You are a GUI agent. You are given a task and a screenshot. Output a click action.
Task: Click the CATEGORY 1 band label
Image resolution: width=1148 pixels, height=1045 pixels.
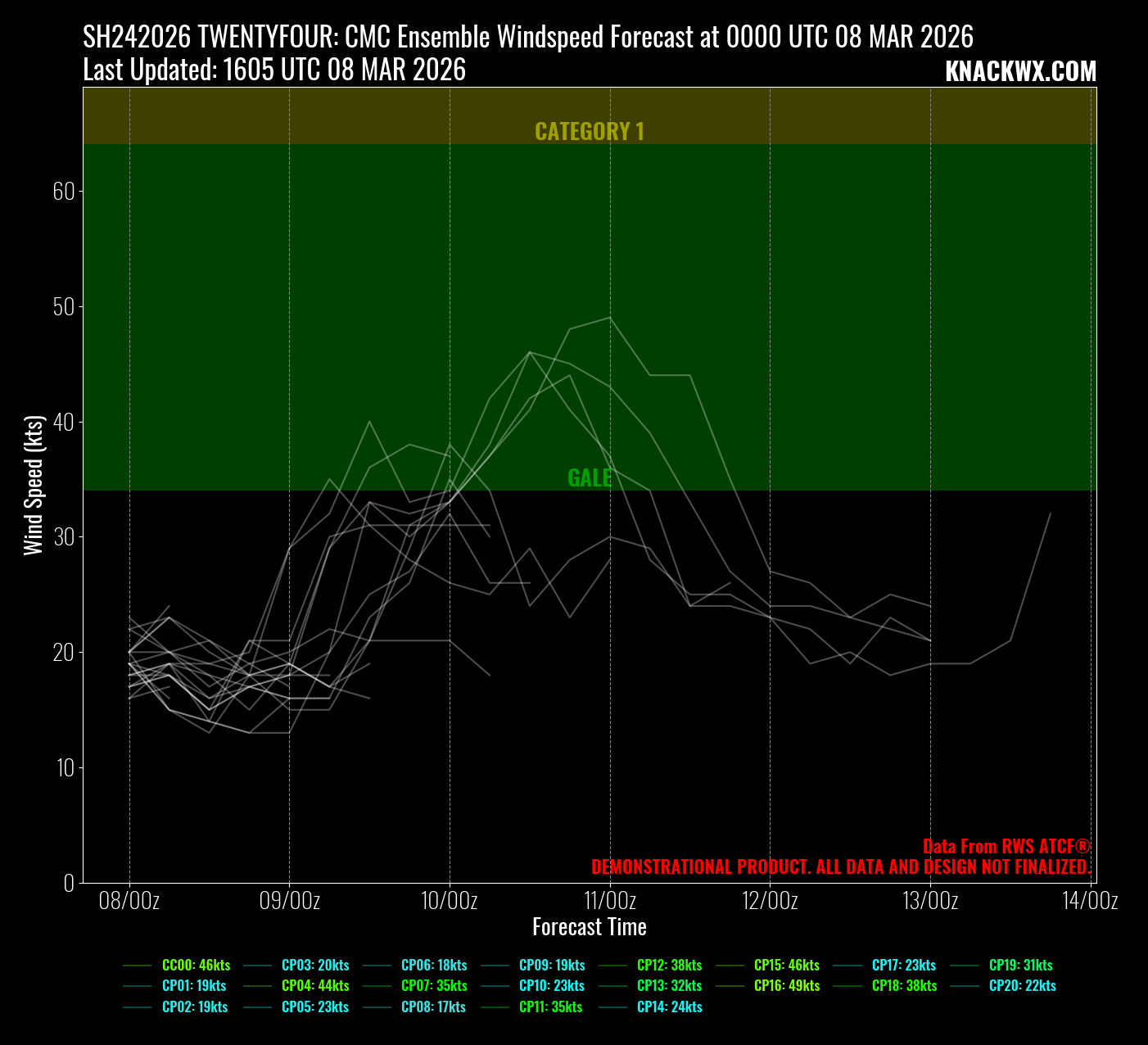[x=589, y=132]
